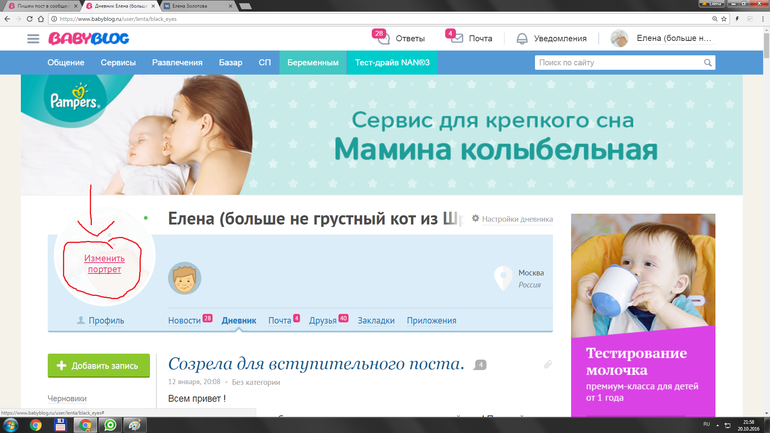Click the search magnifier icon
770x433 pixels.
tap(708, 62)
